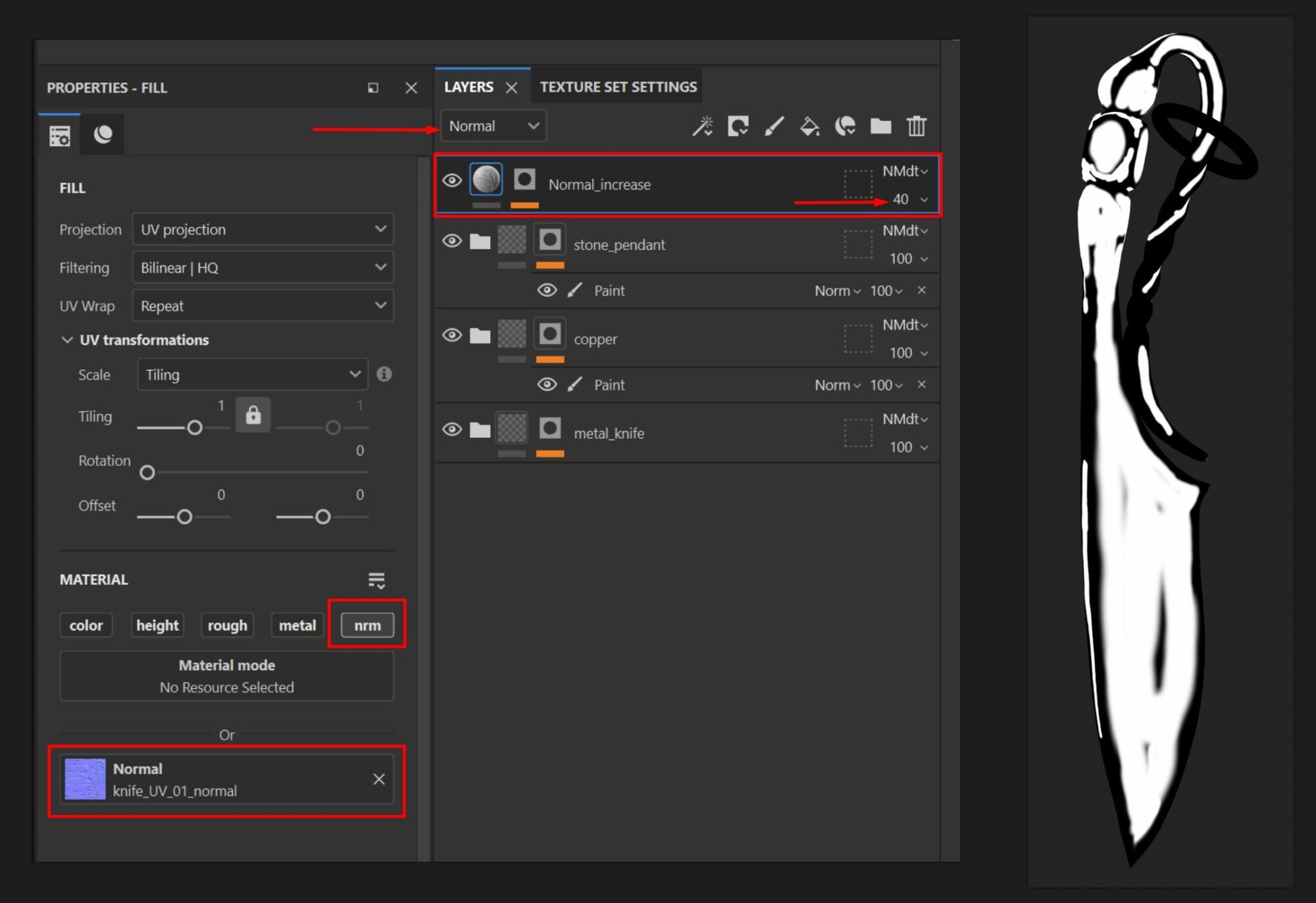
Task: Add a new folder in Layers
Action: [880, 126]
